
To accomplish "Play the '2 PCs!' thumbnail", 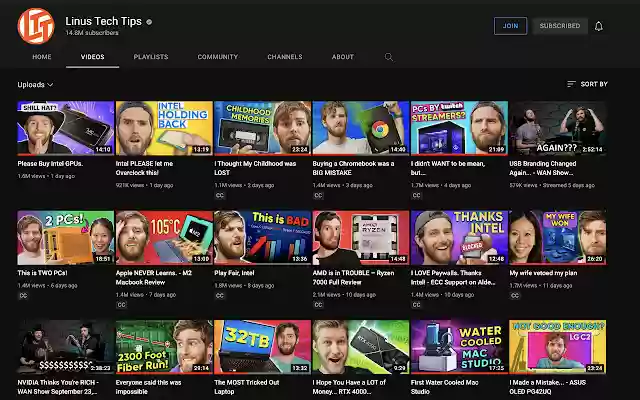I will pos(65,238).
